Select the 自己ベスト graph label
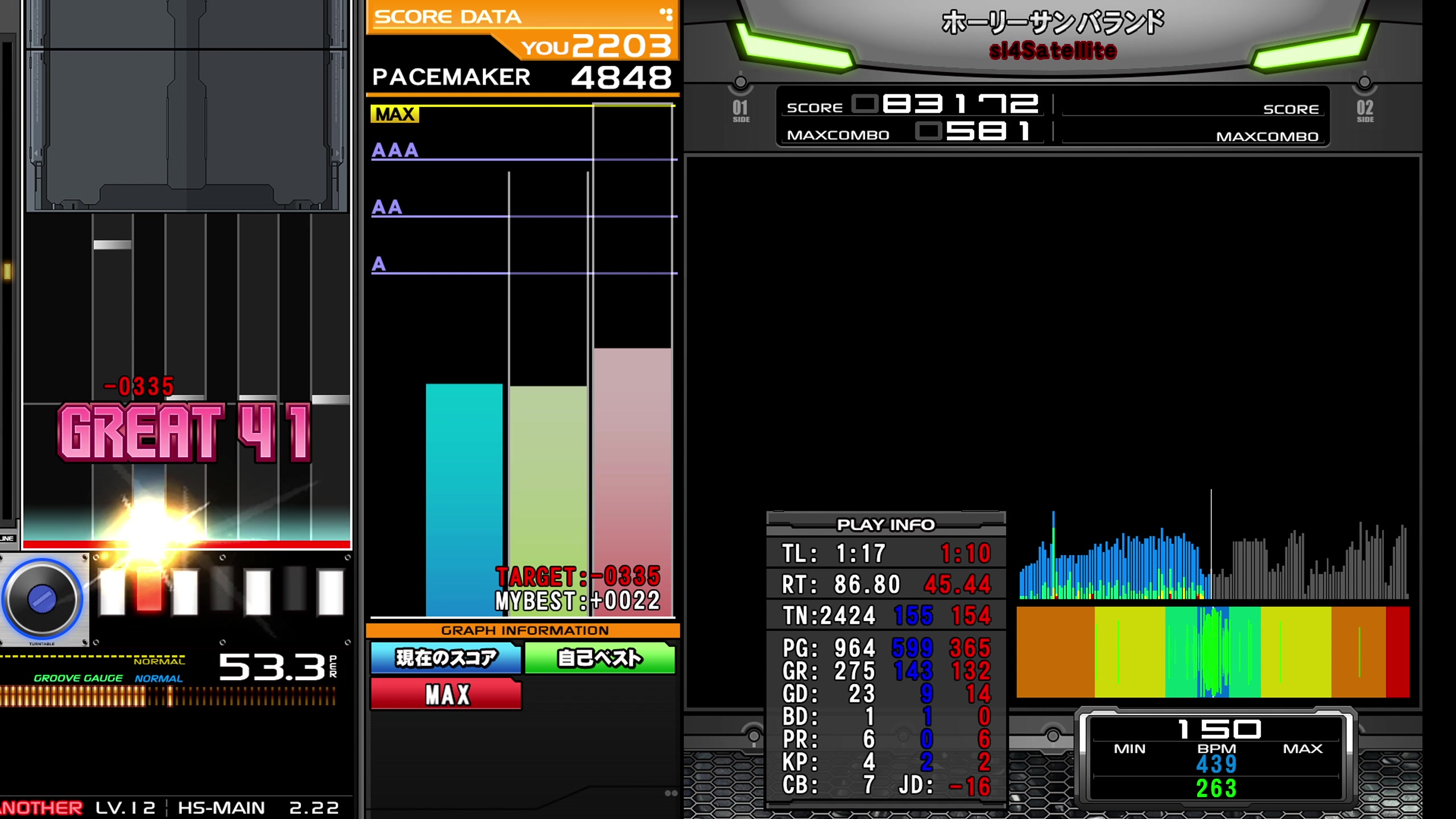This screenshot has height=819, width=1456. pos(600,658)
